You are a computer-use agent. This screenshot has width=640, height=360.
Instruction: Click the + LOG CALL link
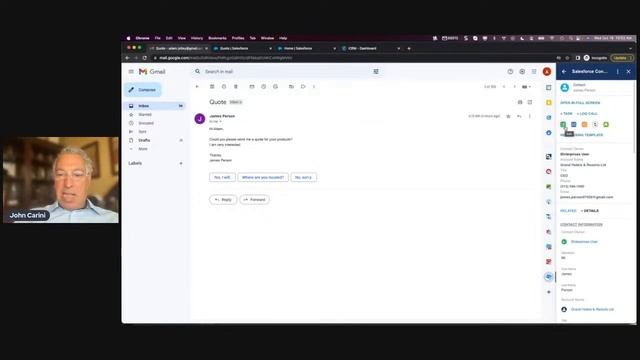point(587,113)
